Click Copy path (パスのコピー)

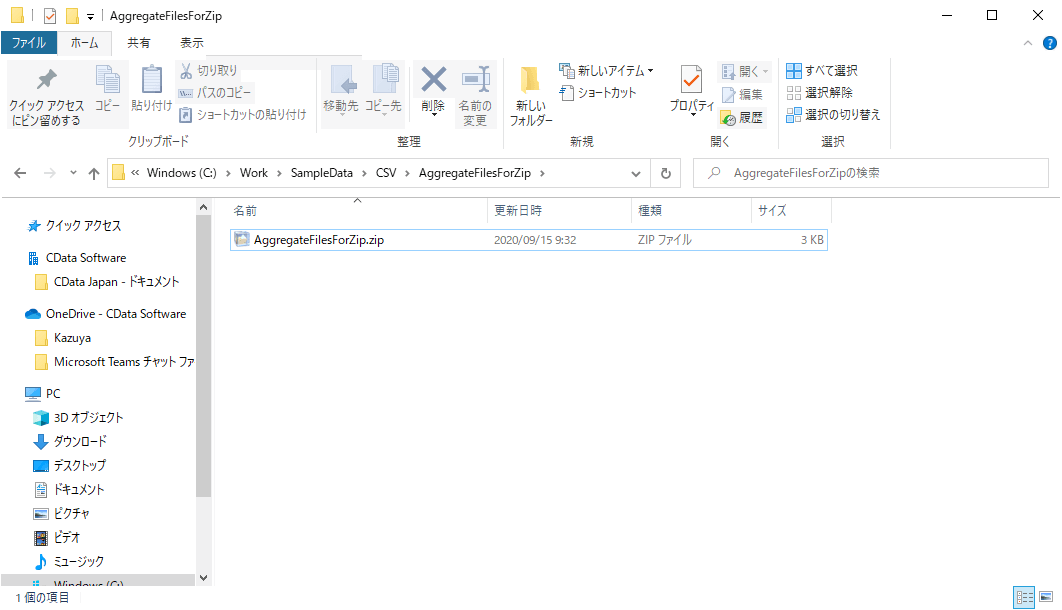(x=215, y=93)
